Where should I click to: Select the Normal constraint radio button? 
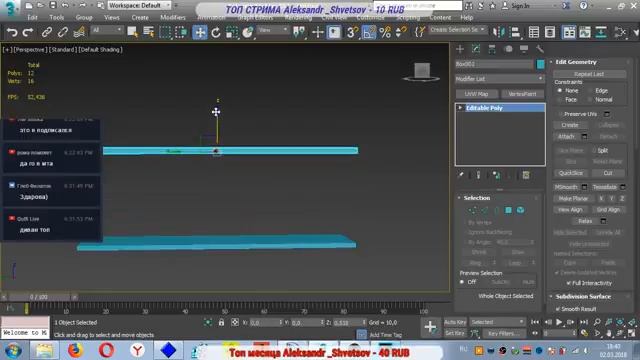[589, 100]
